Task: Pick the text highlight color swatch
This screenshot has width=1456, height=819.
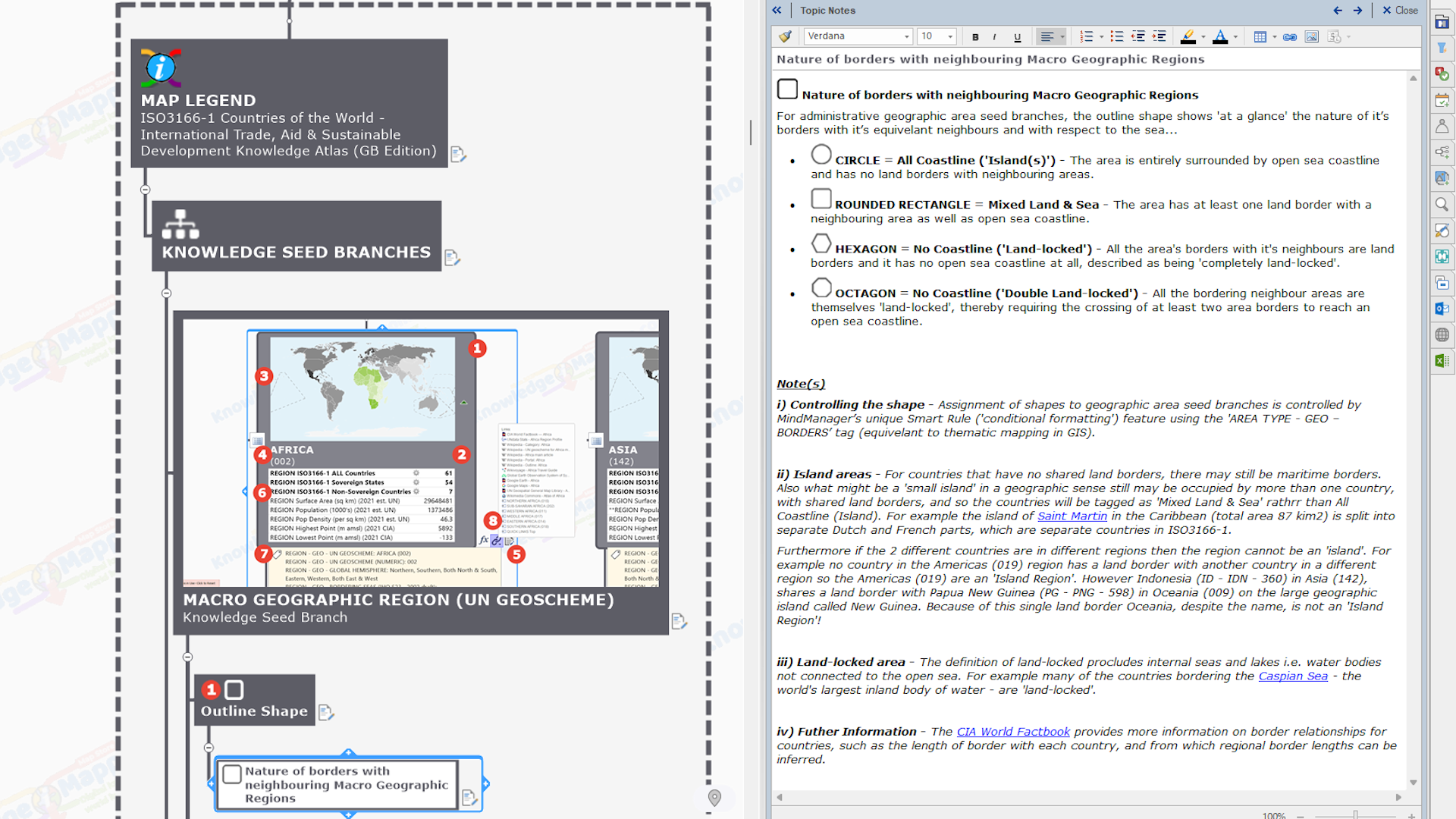Action: 1188,36
